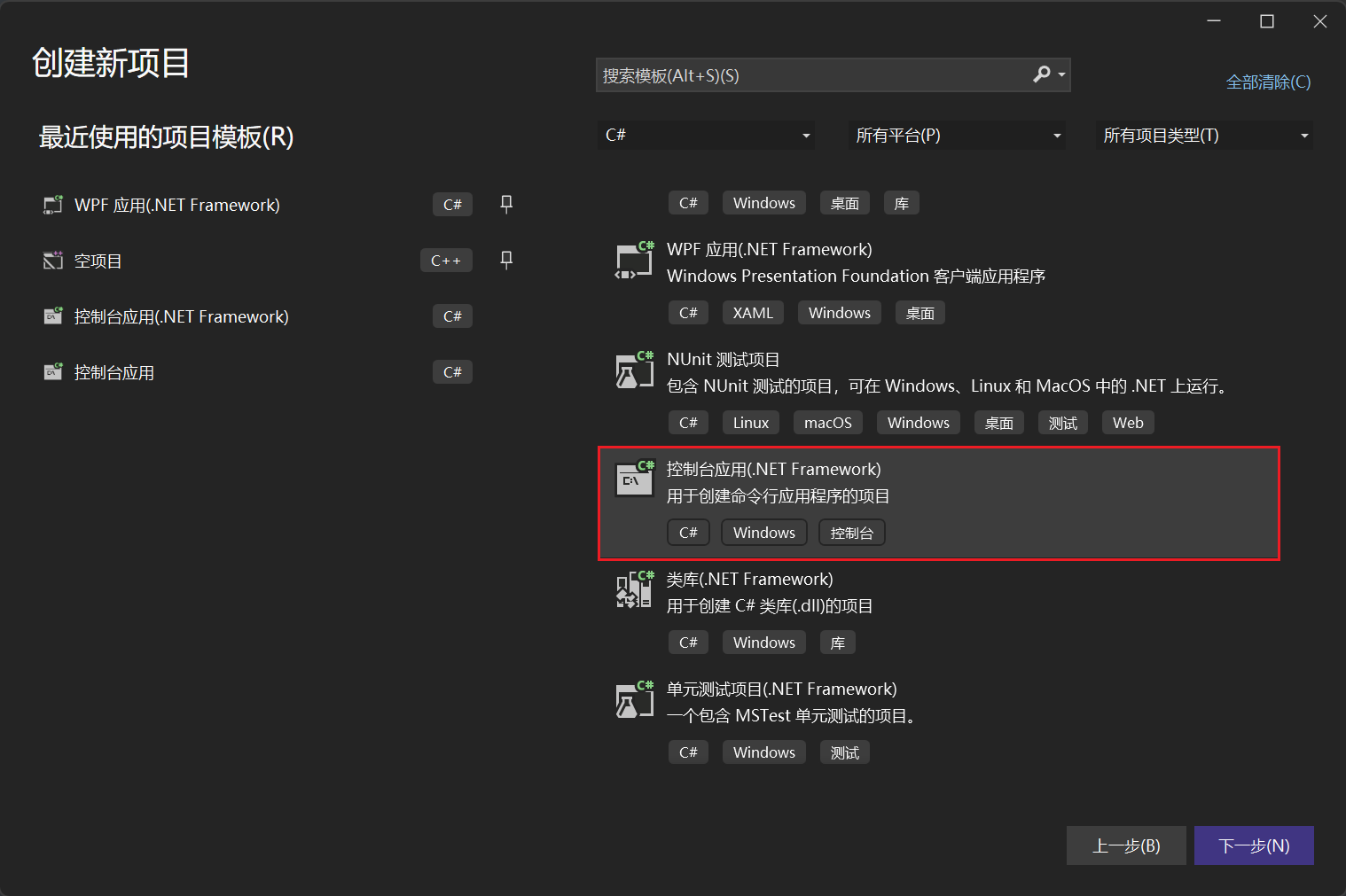Screen dimensions: 1346x896
Task: Close the 创建新项目 dialog
Action: (1320, 21)
